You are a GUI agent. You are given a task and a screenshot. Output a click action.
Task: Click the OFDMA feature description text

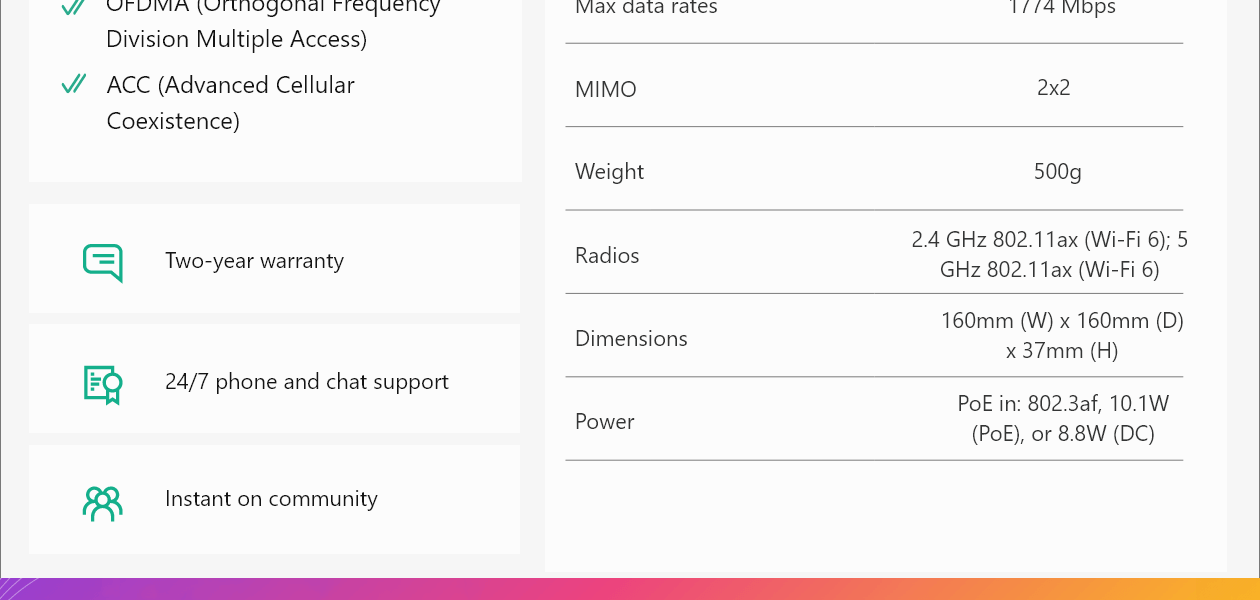[x=272, y=23]
